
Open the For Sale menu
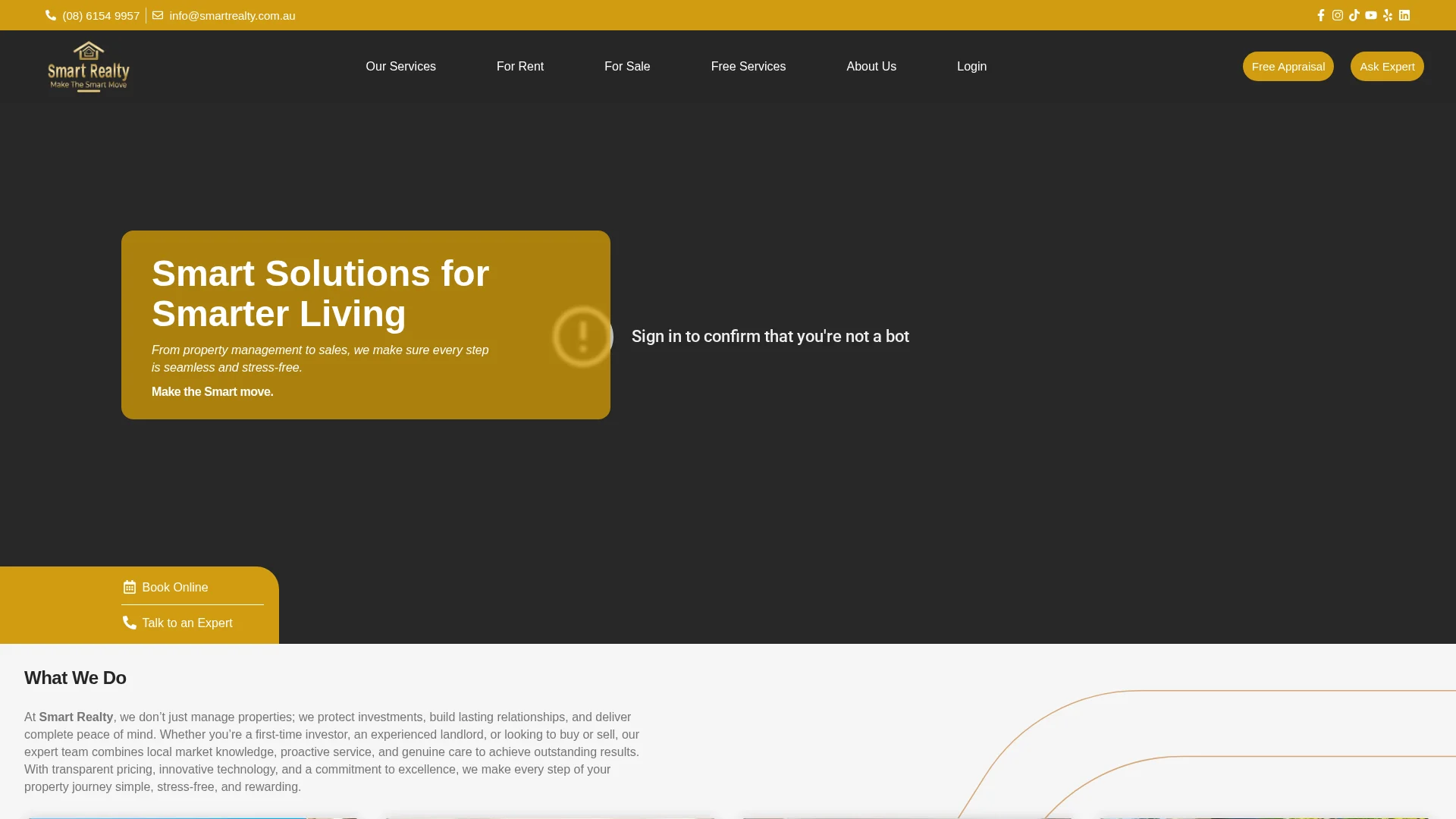[627, 67]
